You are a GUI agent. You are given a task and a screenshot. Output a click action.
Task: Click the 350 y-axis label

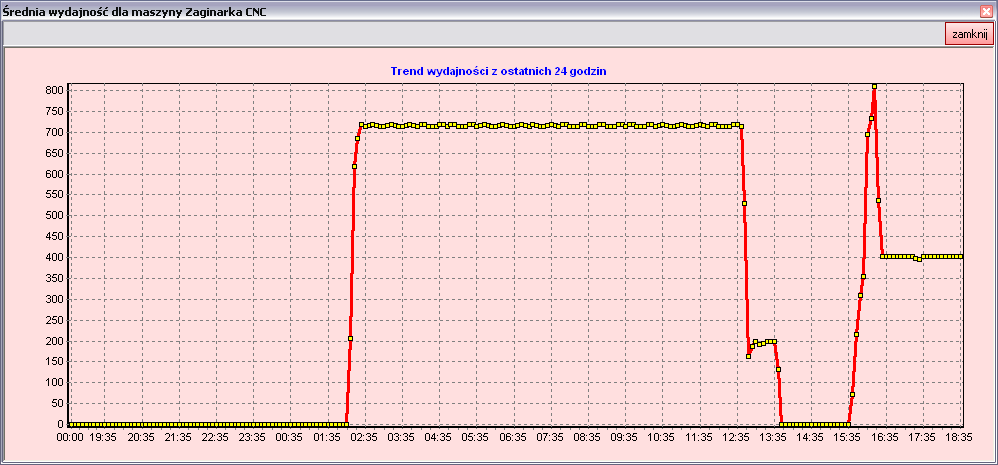pos(55,279)
